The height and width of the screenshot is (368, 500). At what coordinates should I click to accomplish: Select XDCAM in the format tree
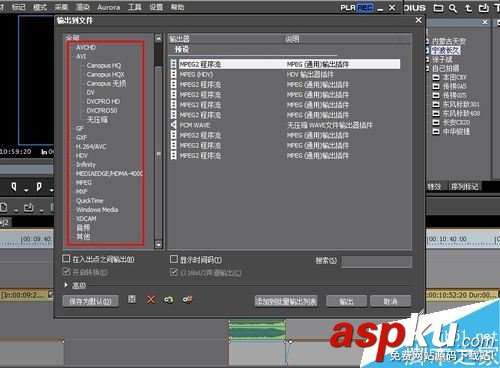(x=86, y=218)
